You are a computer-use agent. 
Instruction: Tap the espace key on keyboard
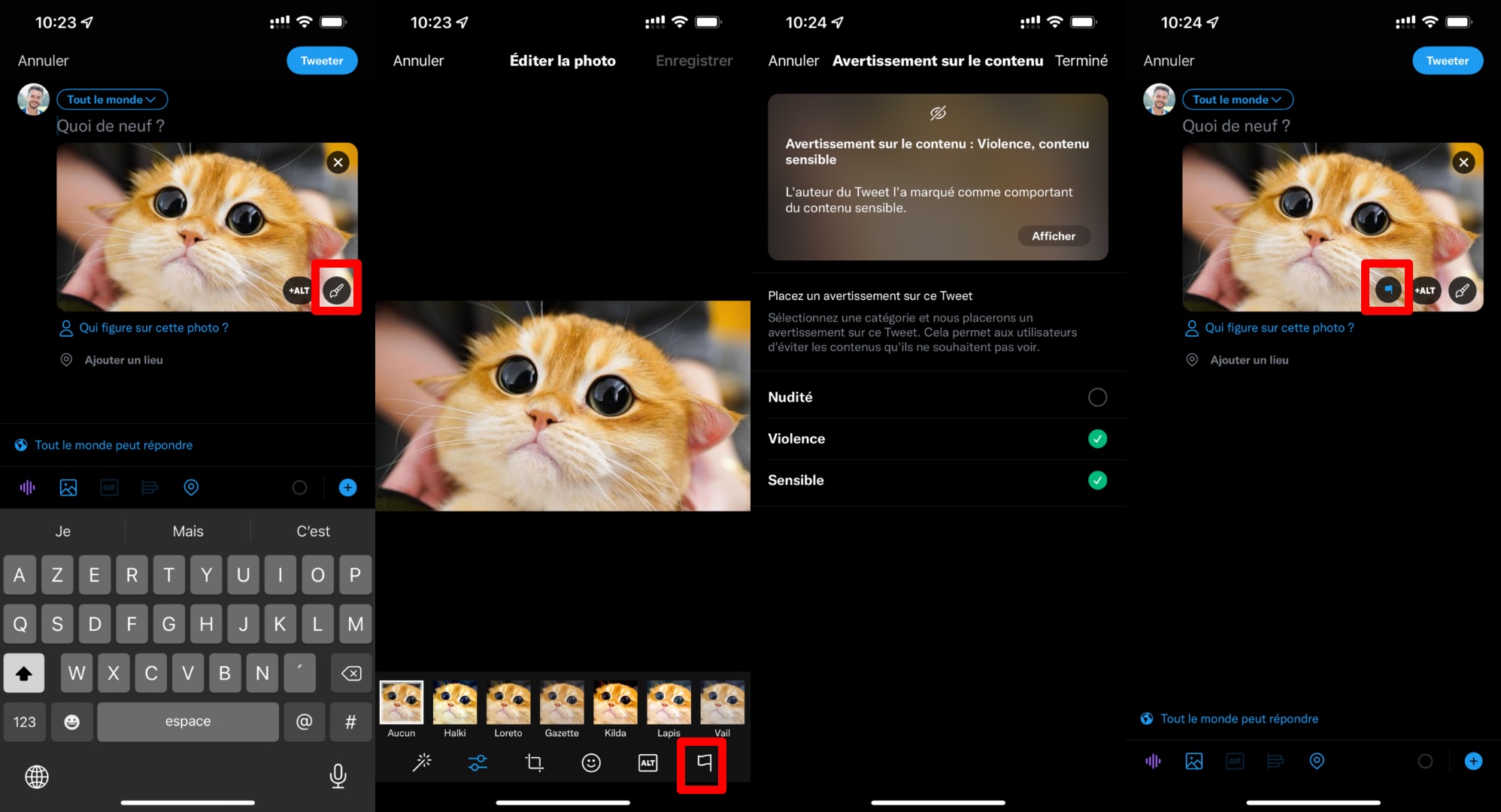188,722
